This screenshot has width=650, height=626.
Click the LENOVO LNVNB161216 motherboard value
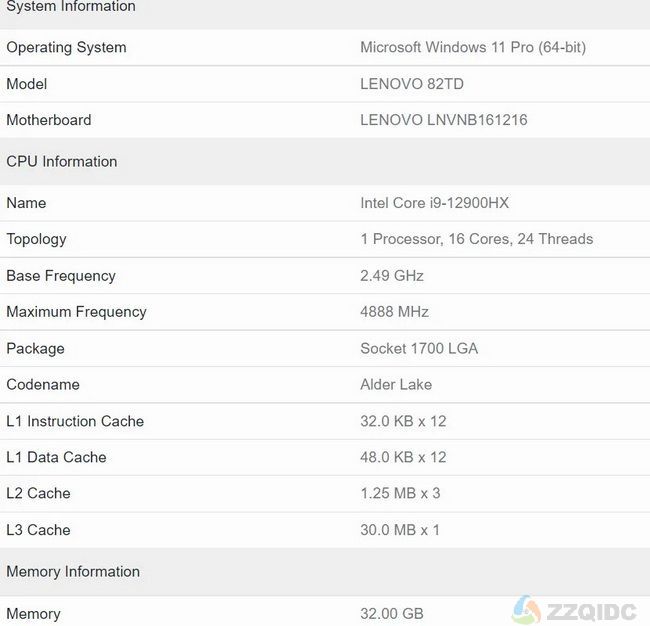click(444, 120)
